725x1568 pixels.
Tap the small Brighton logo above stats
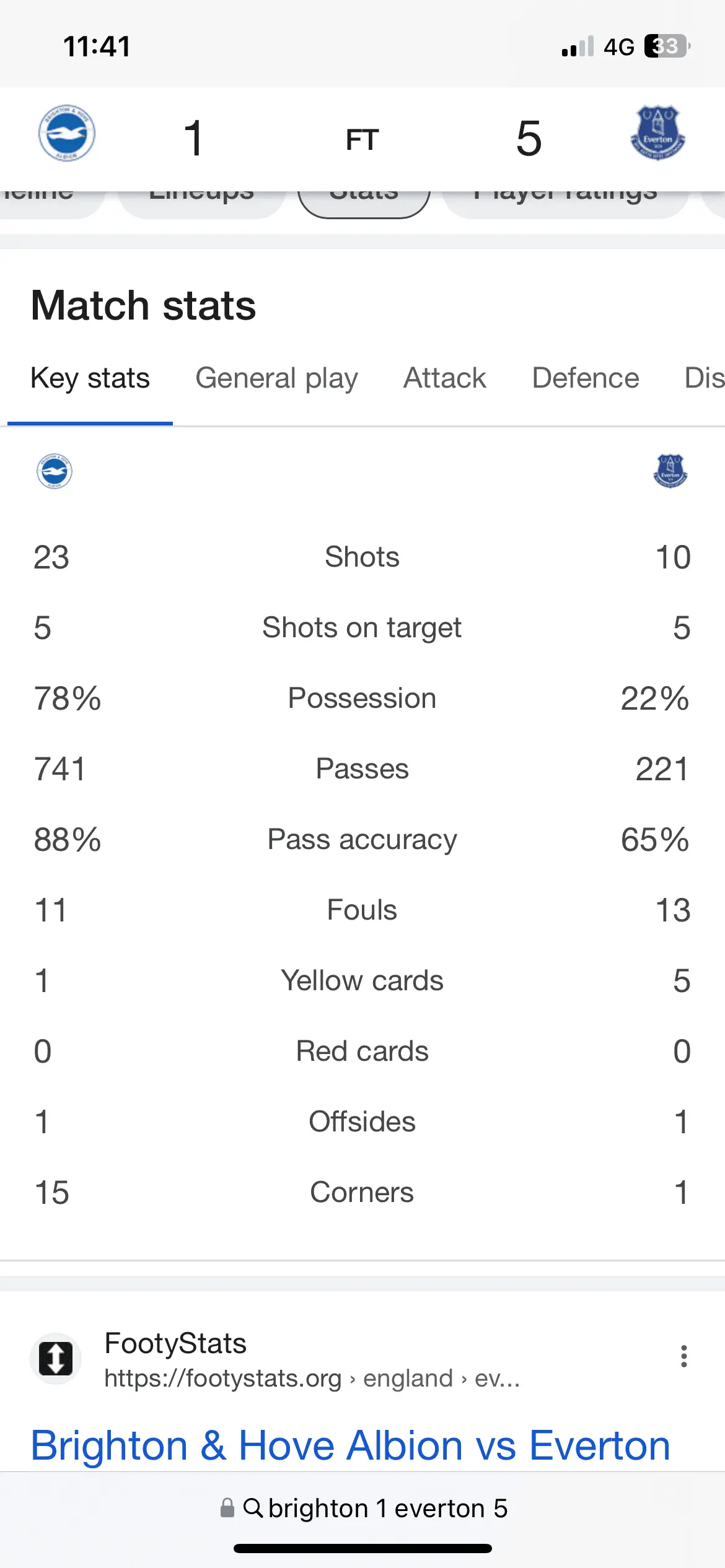55,471
